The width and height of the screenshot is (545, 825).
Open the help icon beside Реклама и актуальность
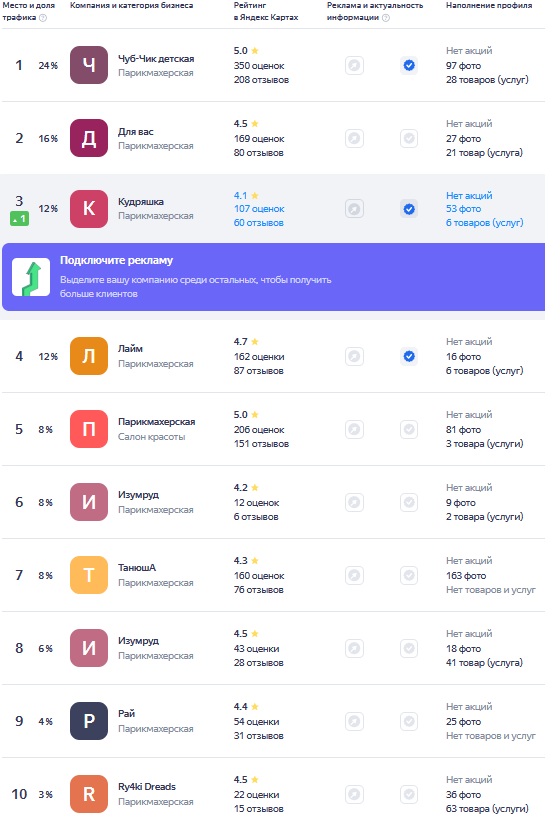pos(386,18)
